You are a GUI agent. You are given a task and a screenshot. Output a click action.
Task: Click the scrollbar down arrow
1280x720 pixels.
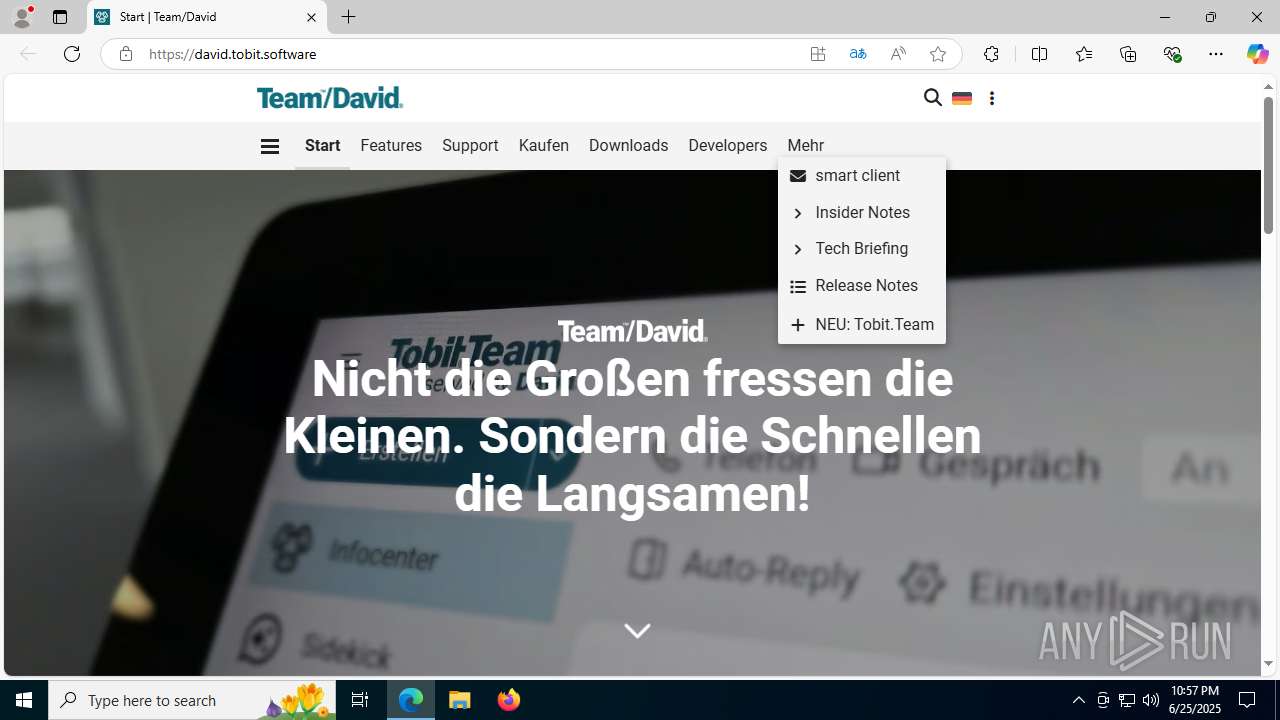pyautogui.click(x=1268, y=664)
